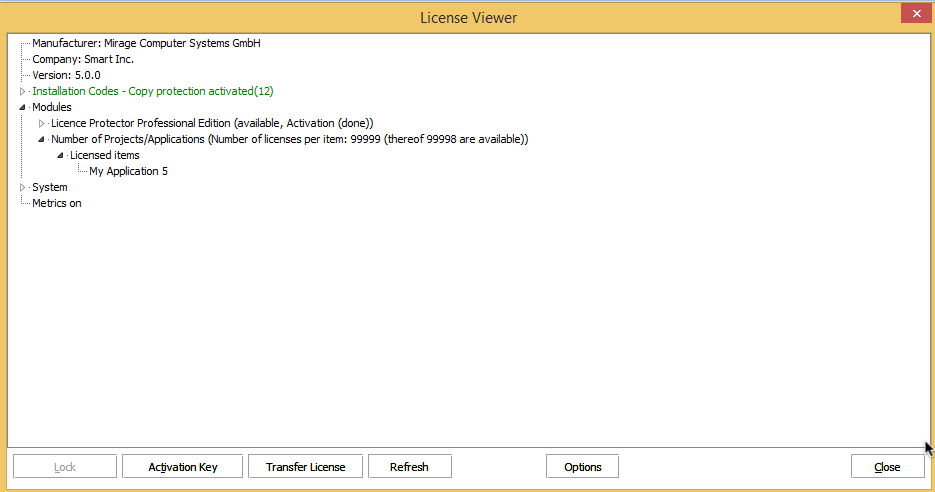Select Licence Protector Professional Edition item
The width and height of the screenshot is (935, 492).
(x=212, y=123)
